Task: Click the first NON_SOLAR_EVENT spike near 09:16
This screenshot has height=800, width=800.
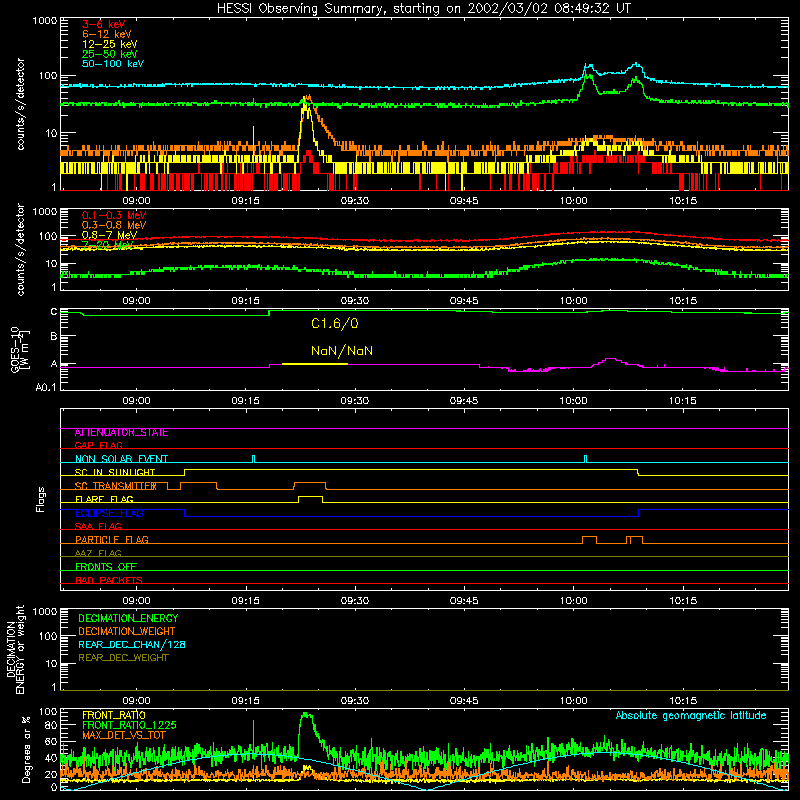Action: click(254, 459)
